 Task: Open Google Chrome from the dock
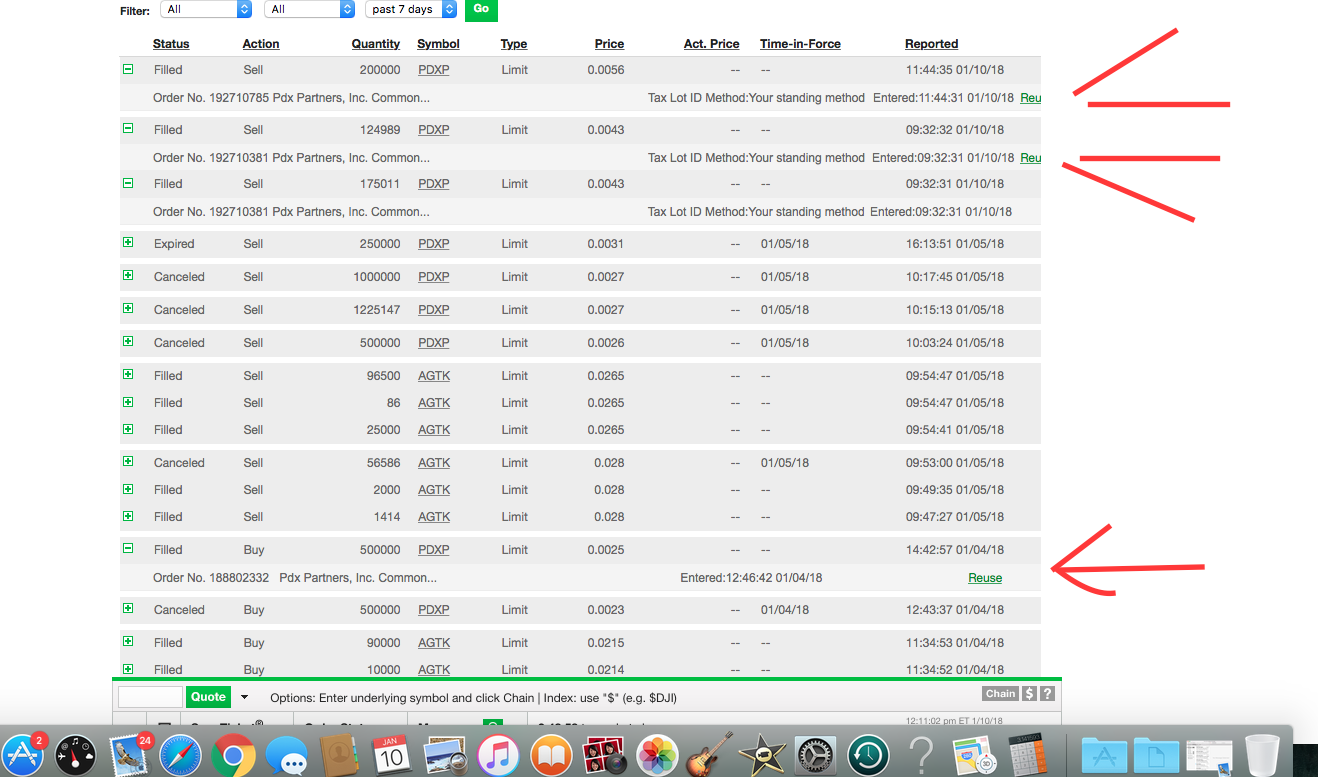(x=234, y=755)
